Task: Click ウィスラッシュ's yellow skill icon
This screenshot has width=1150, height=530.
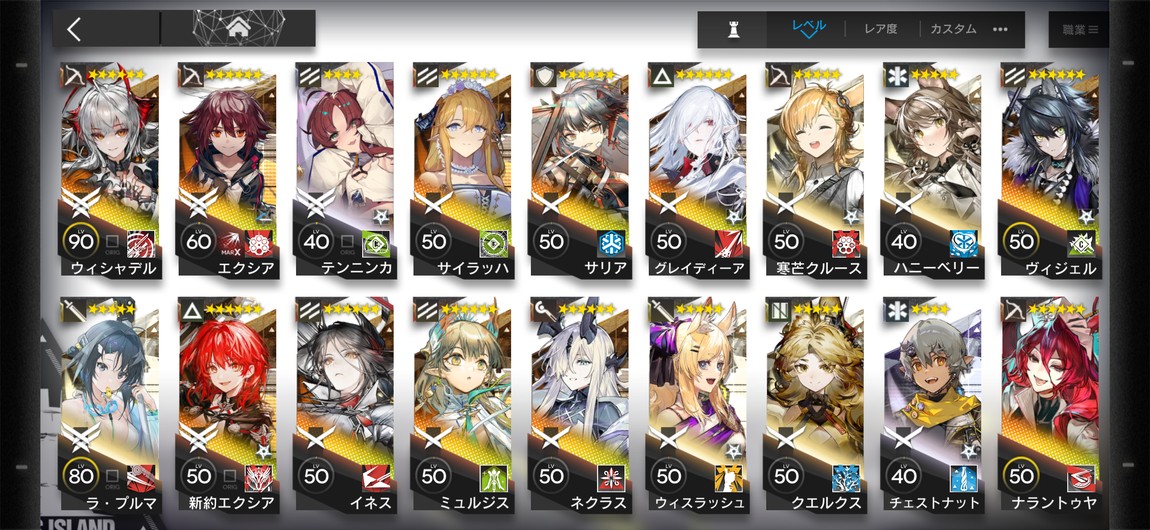Action: (728, 477)
